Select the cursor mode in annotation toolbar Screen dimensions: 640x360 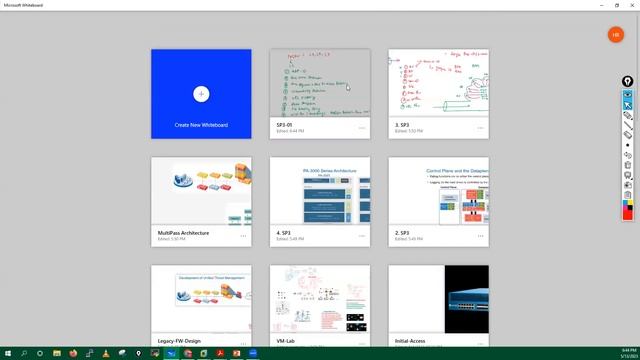(x=627, y=105)
